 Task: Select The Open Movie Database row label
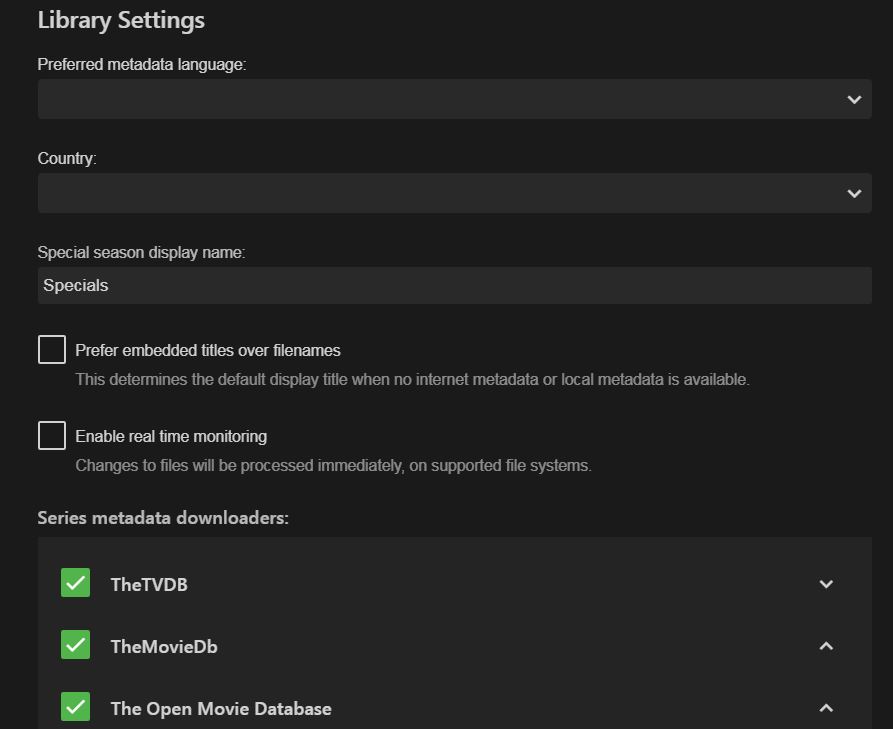[221, 709]
